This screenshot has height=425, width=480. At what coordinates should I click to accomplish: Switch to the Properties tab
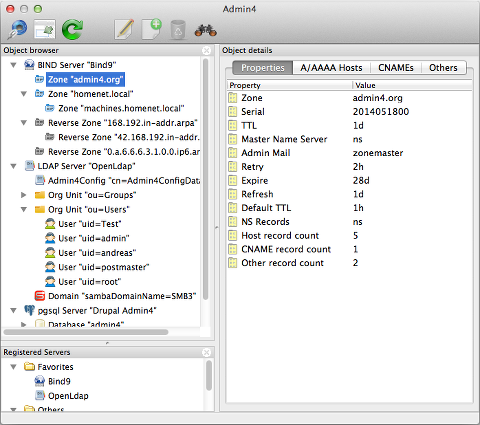point(263,68)
